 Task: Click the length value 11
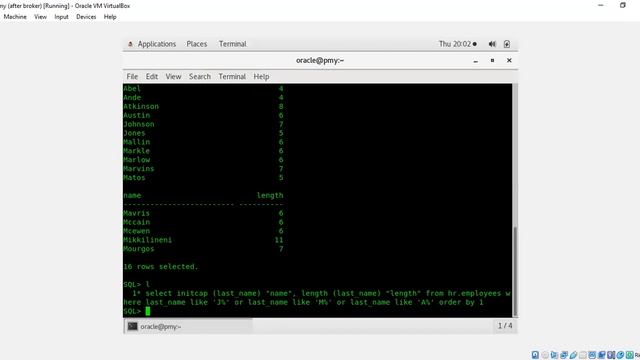[x=279, y=240]
